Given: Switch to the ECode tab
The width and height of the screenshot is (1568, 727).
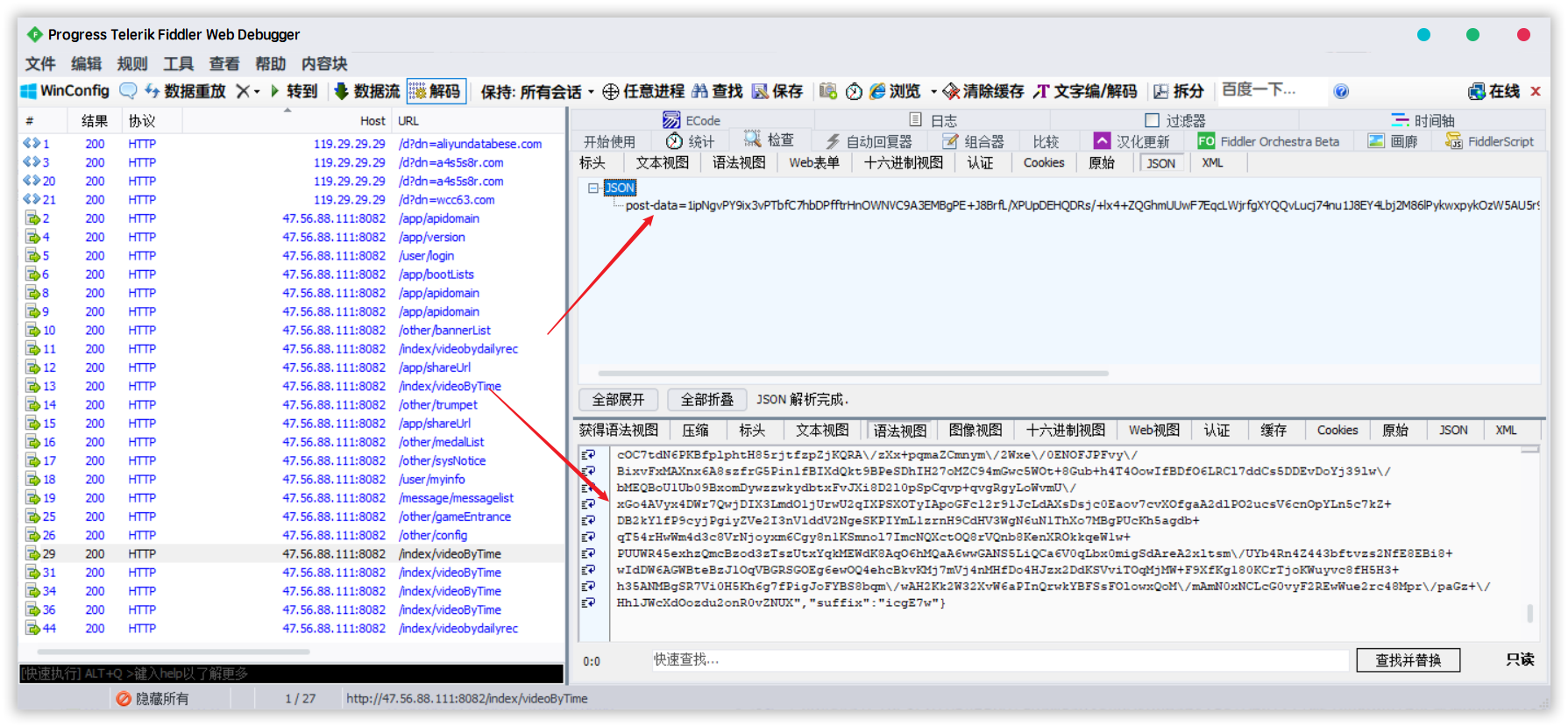Looking at the screenshot, I should [x=692, y=120].
